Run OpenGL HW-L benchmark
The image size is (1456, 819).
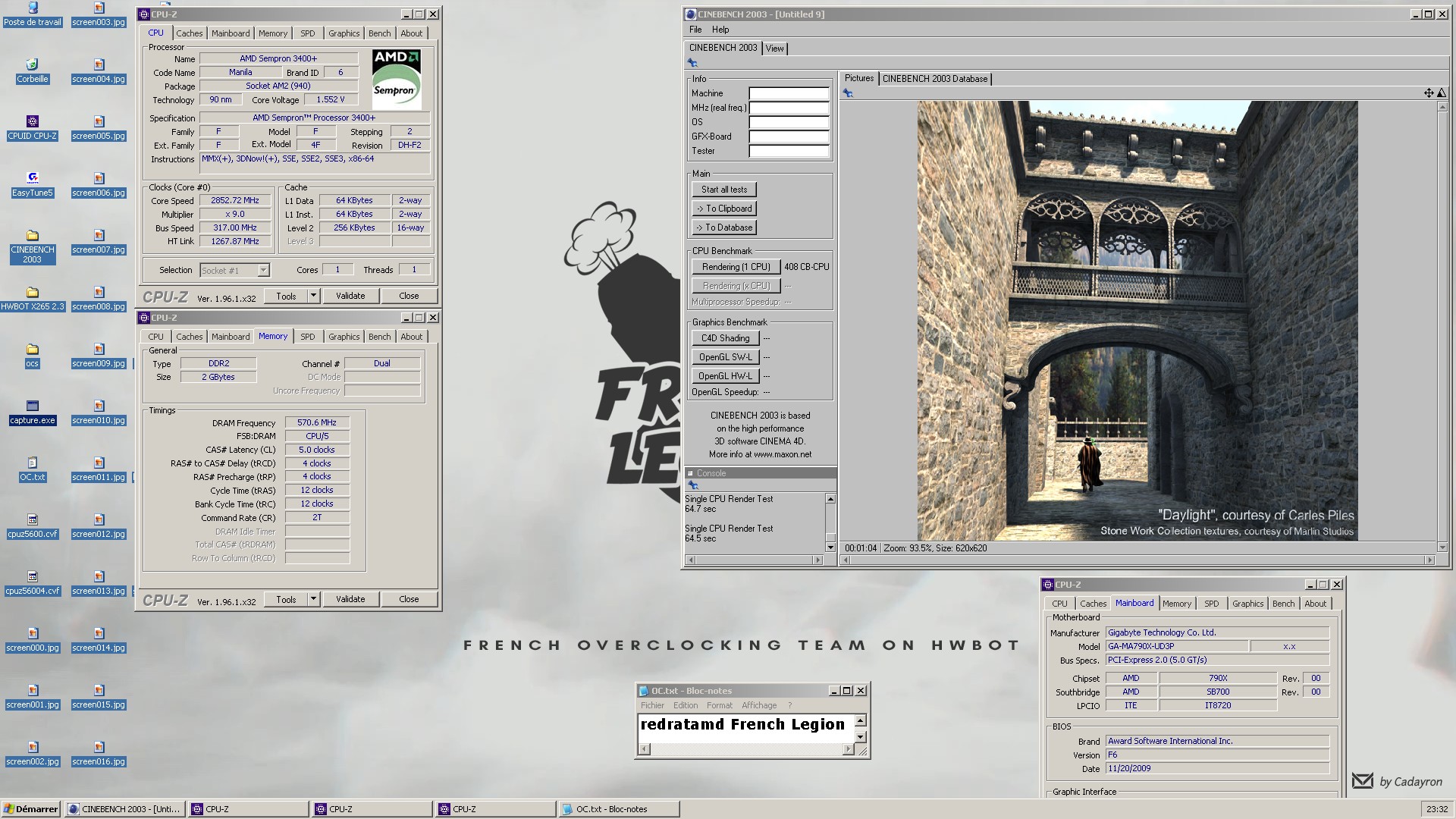[724, 376]
